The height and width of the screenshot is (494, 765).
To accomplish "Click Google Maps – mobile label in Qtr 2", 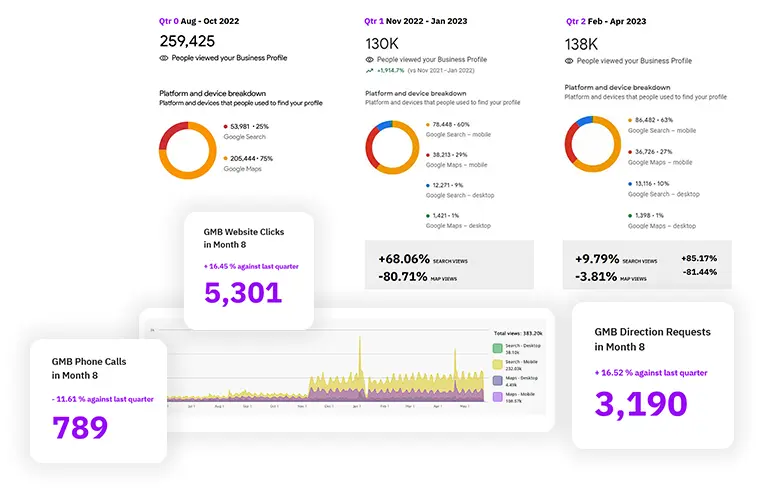I will (x=660, y=162).
